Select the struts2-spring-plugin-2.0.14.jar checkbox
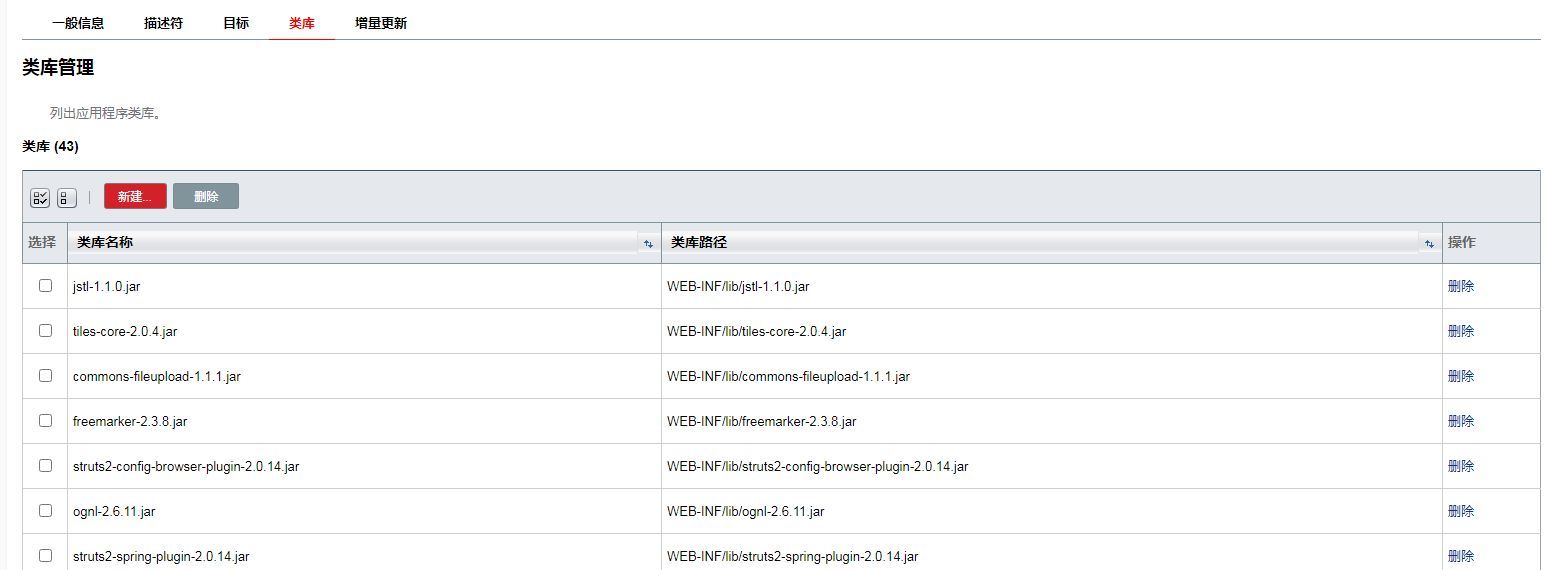Image resolution: width=1550 pixels, height=570 pixels. pyautogui.click(x=45, y=556)
